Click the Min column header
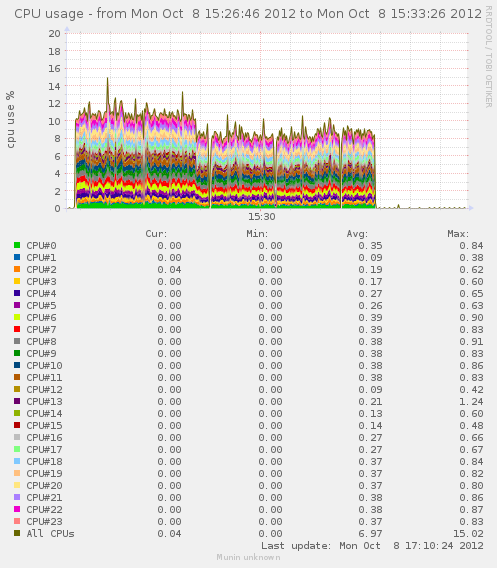The height and width of the screenshot is (568, 497). pos(257,234)
